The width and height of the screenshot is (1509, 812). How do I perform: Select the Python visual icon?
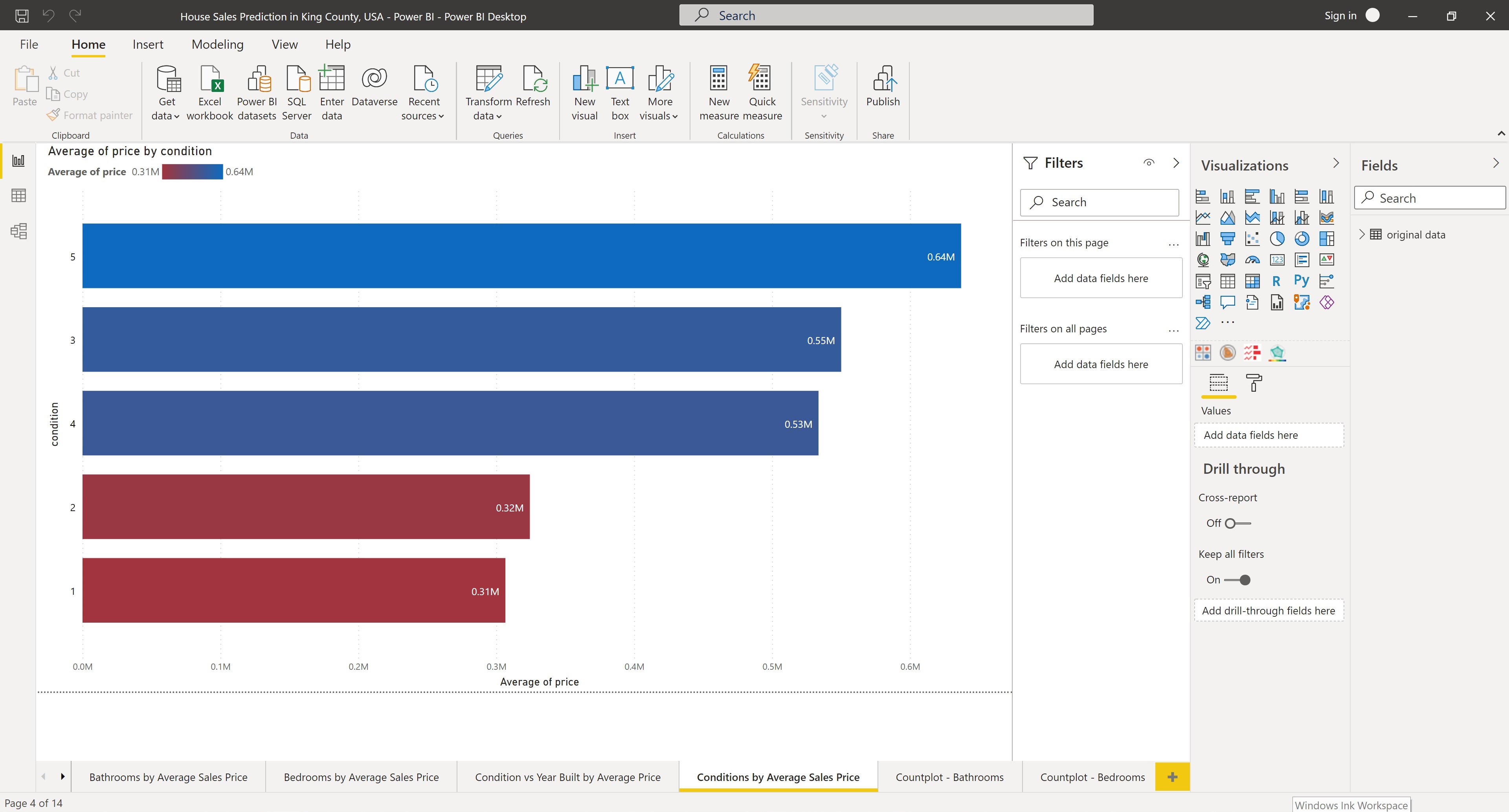point(1301,281)
